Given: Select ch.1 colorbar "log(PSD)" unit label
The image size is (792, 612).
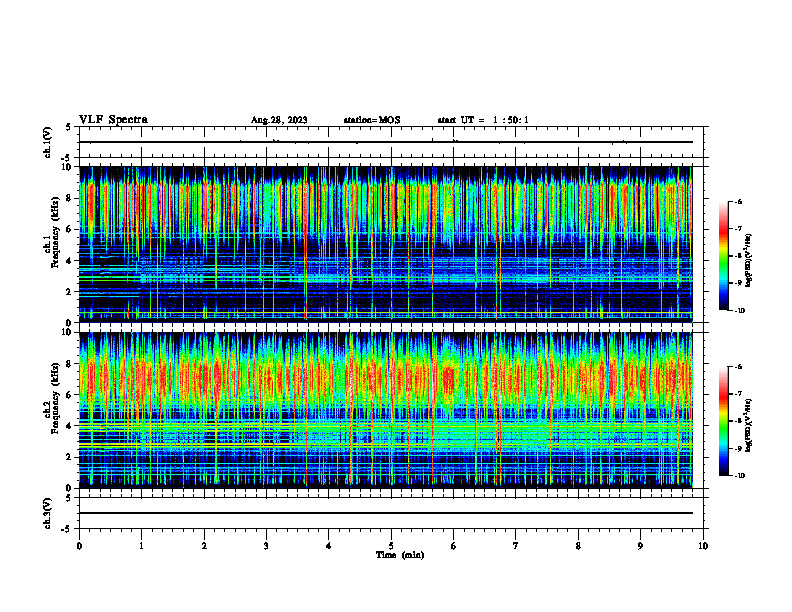Looking at the screenshot, I should pos(749,261).
